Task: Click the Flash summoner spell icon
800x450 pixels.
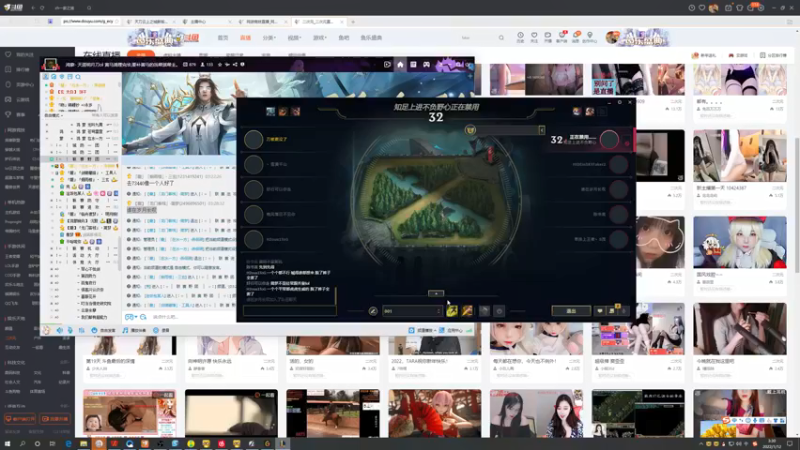Action: click(x=452, y=311)
